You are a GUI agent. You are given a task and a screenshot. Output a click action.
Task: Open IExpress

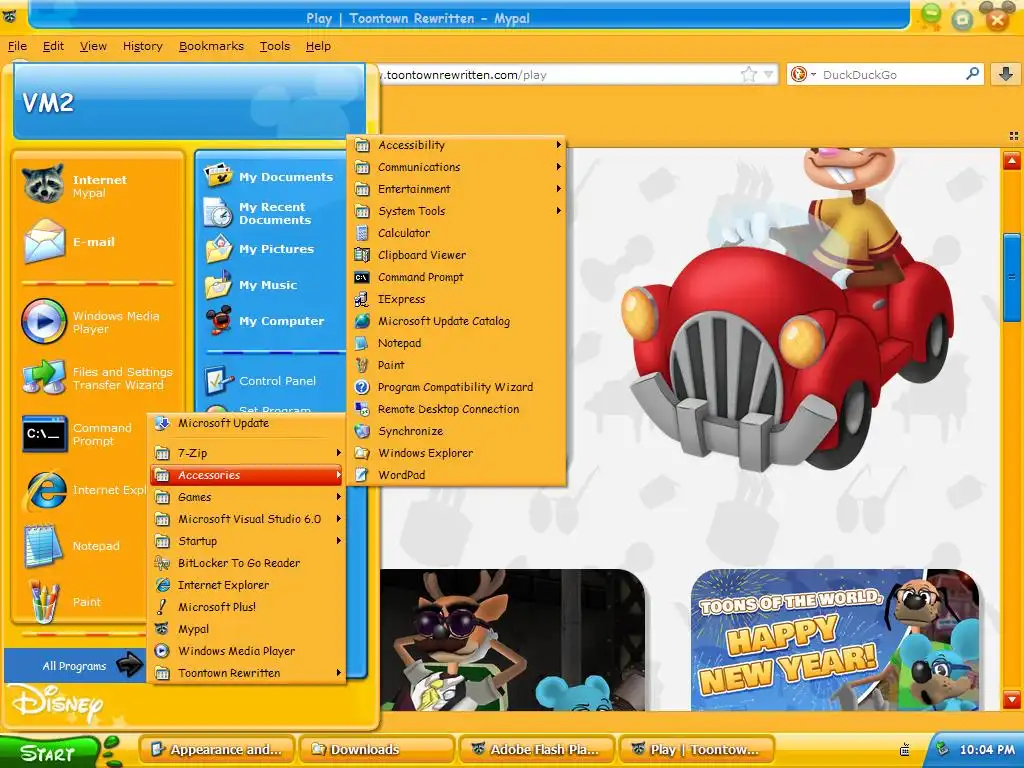(457, 299)
